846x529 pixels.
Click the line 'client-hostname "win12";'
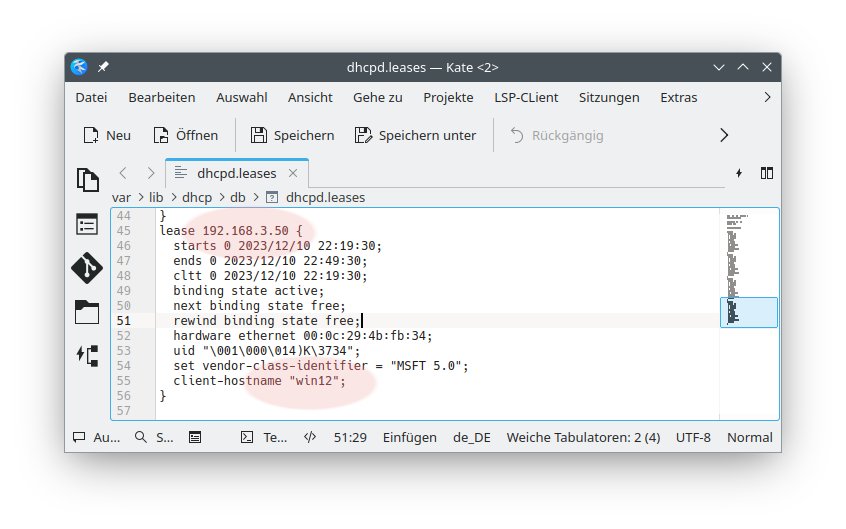point(259,381)
